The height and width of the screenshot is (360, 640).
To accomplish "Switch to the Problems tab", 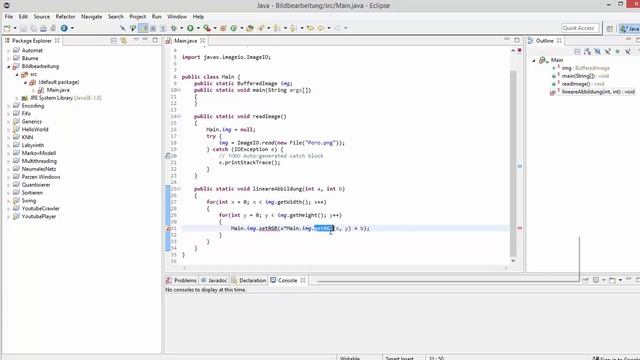I will [x=181, y=280].
